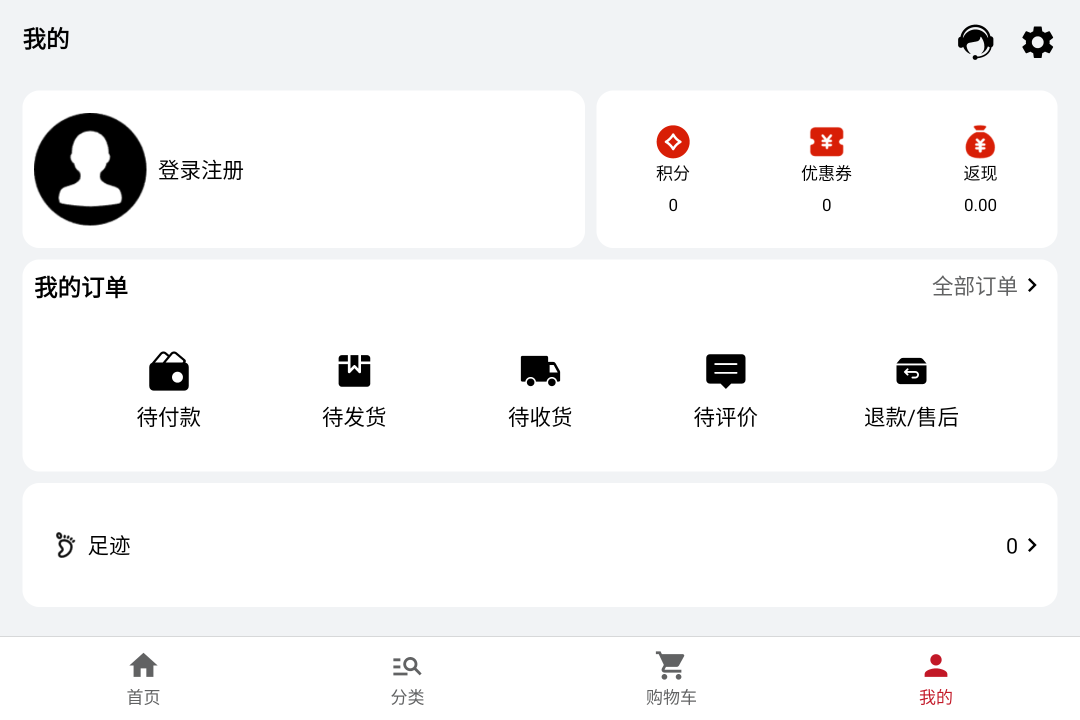
Task: Tap the 积分 points icon
Action: click(x=673, y=142)
